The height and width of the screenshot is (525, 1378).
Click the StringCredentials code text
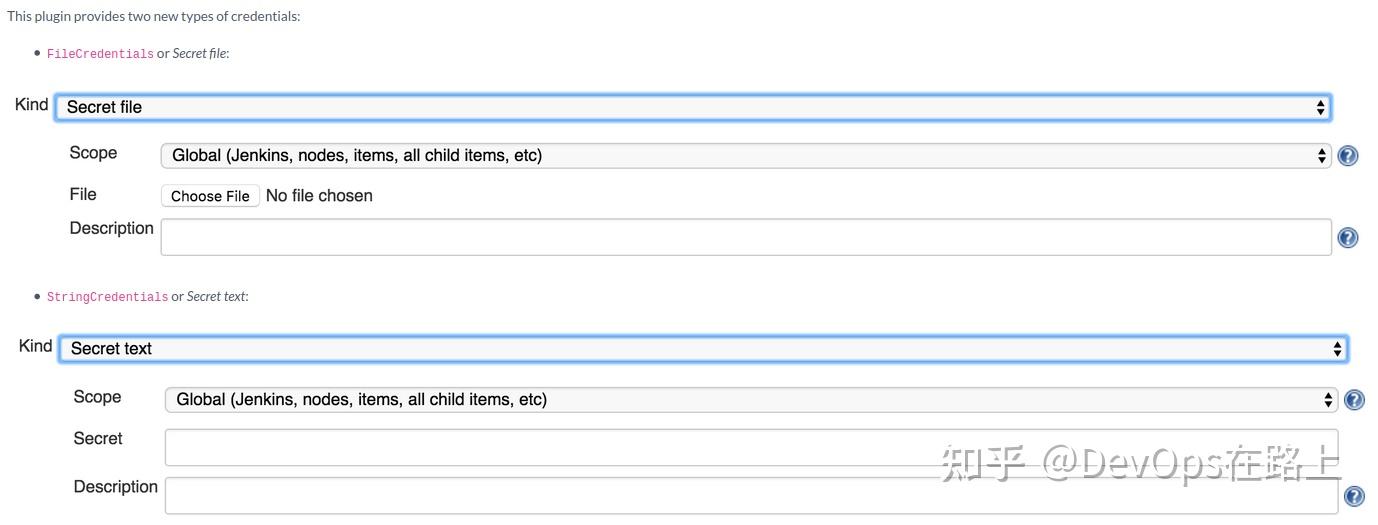click(x=107, y=297)
